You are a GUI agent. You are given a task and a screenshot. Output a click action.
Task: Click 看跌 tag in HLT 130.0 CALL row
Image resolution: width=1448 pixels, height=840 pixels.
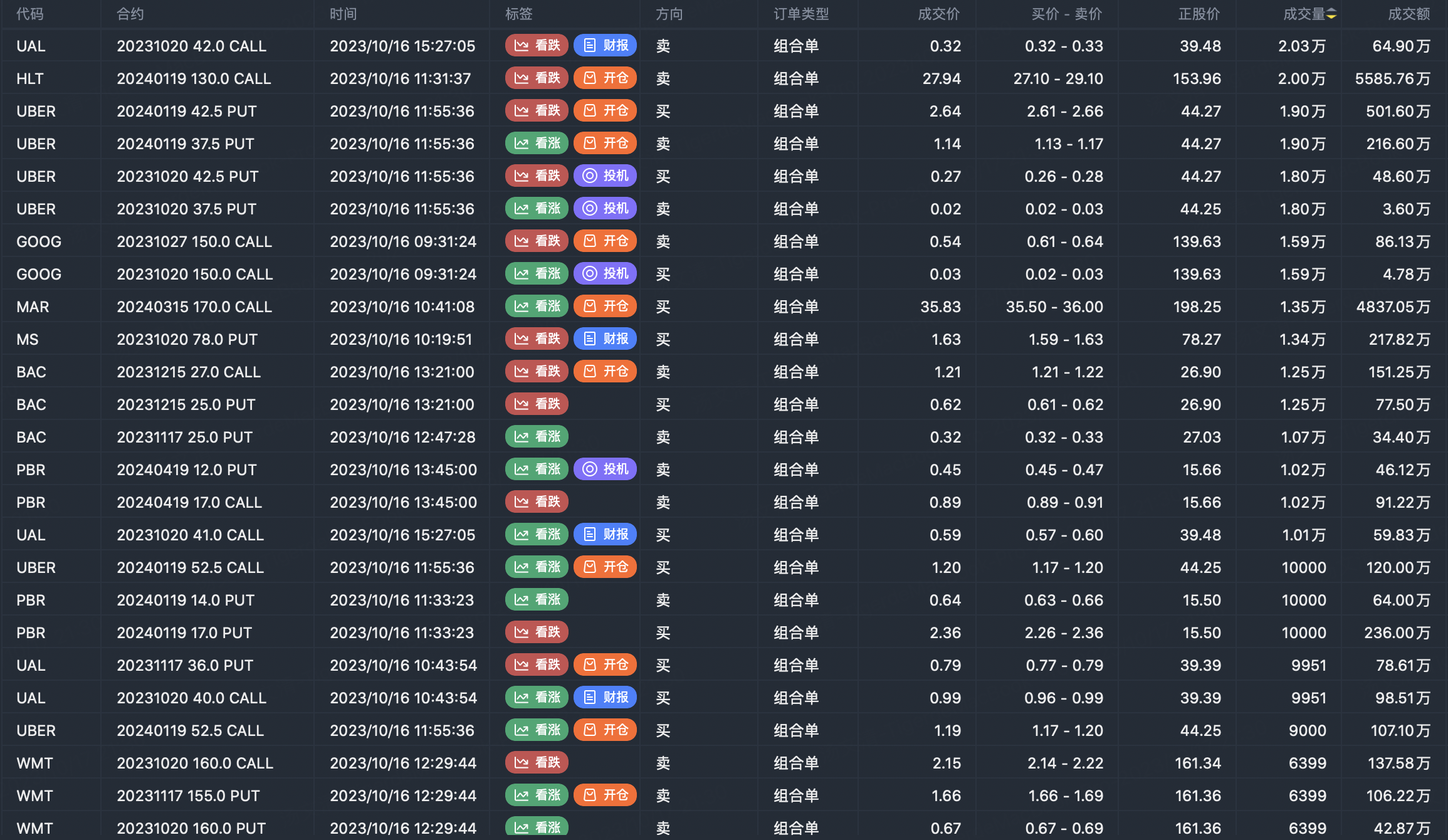(537, 78)
